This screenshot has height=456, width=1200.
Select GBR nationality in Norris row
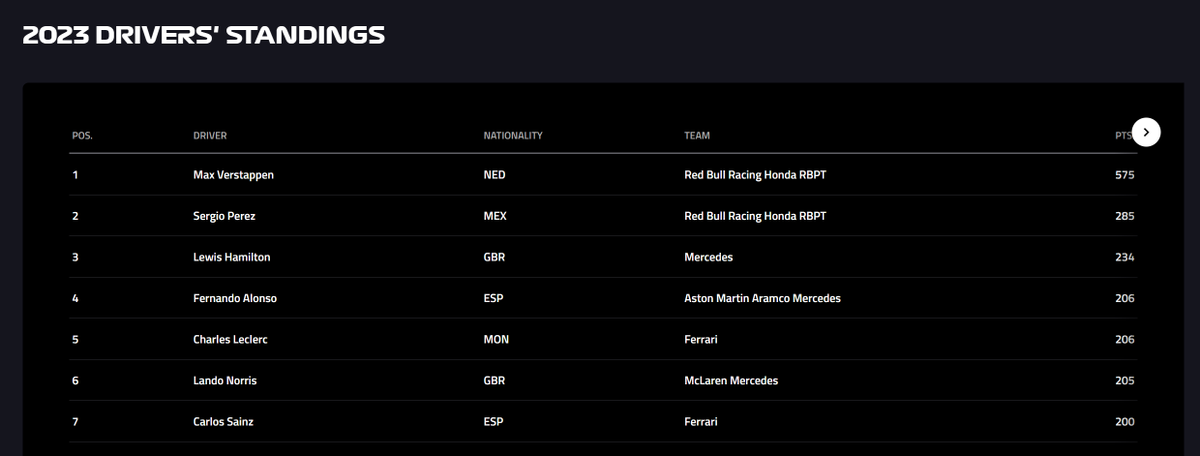tap(496, 380)
